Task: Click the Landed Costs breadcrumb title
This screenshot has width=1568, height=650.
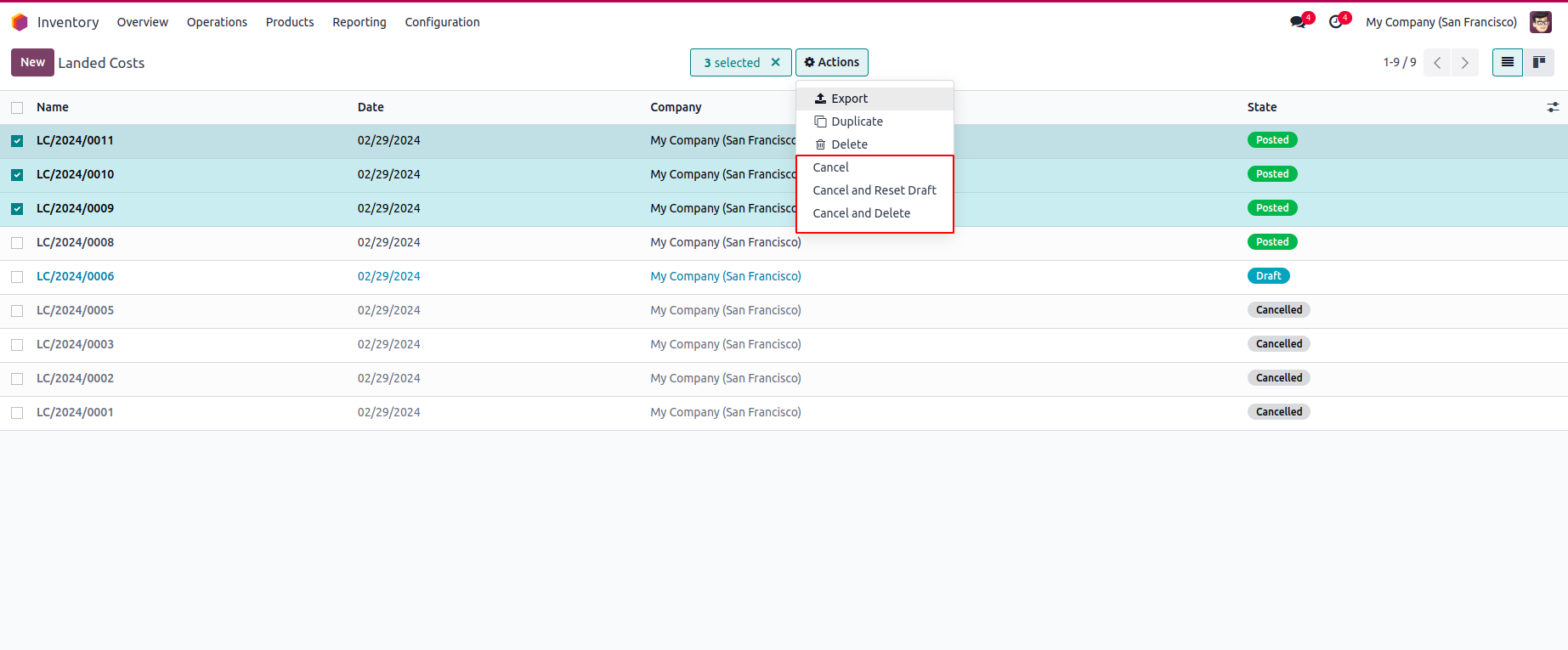Action: (101, 63)
